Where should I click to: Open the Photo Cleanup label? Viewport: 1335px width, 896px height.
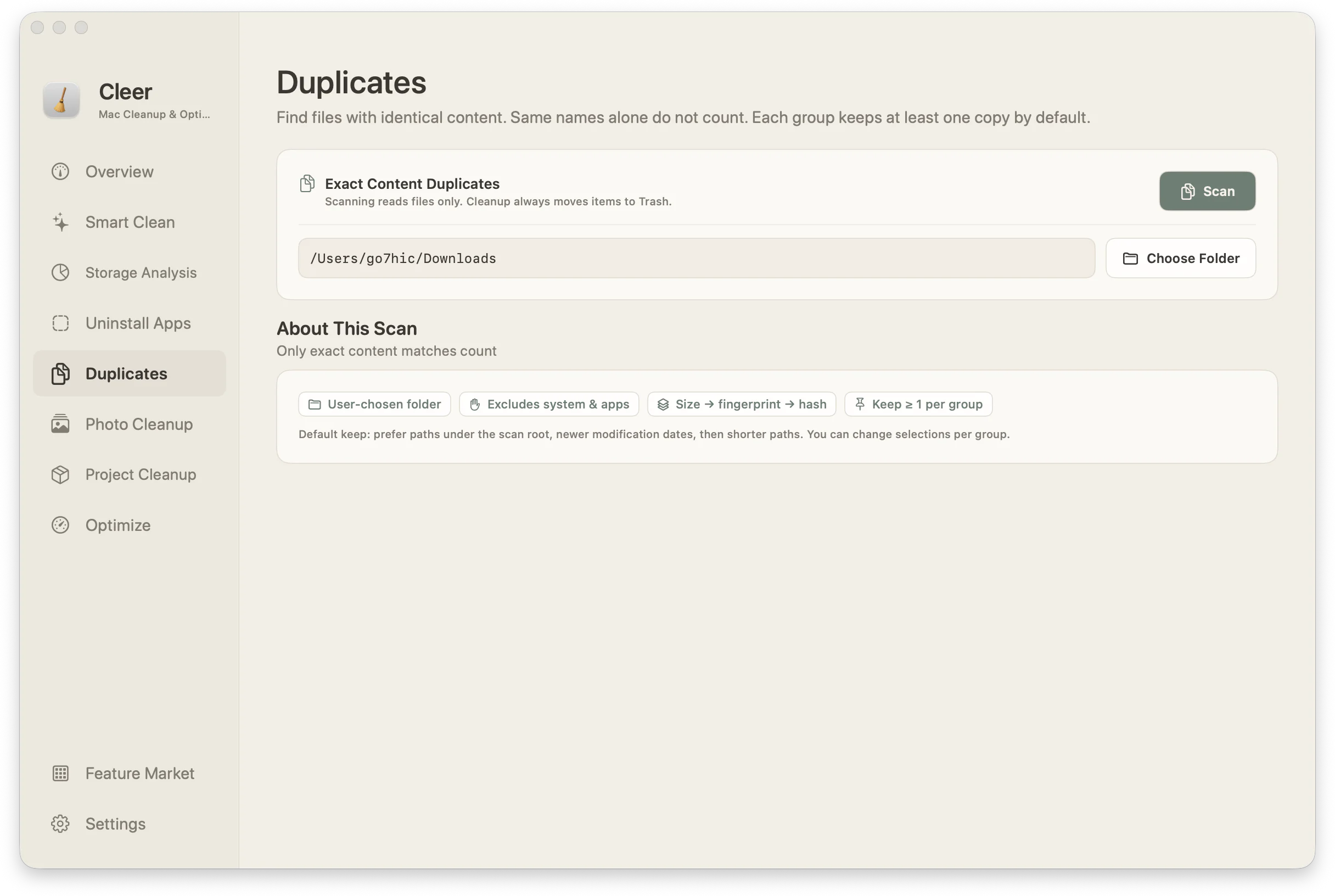tap(139, 424)
